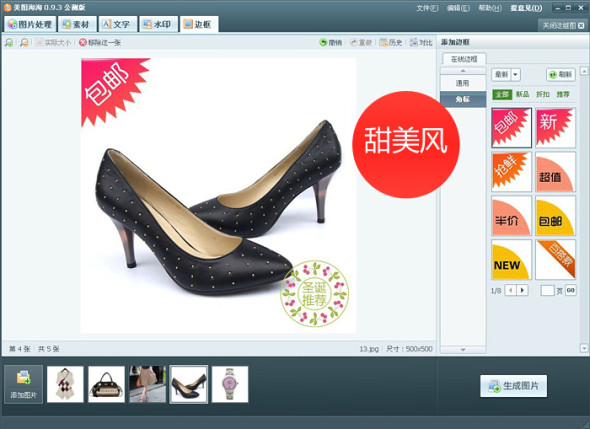Choose the orange diagonal ribbon badge

pos(555,259)
